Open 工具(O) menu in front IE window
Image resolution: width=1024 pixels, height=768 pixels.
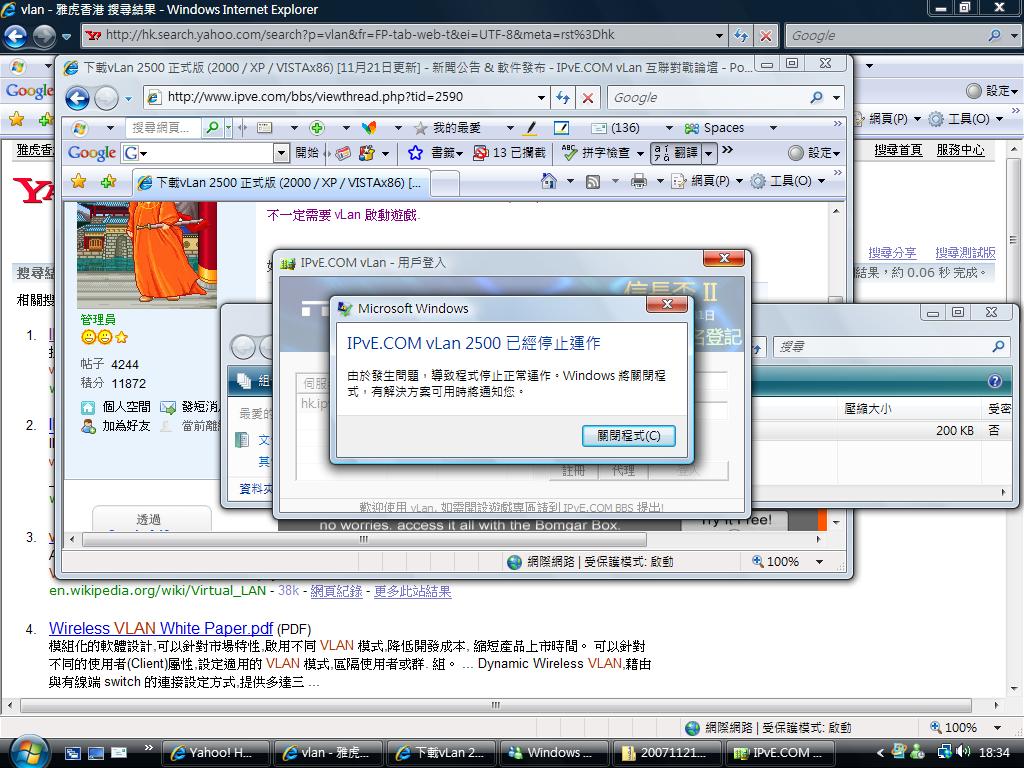tap(788, 181)
